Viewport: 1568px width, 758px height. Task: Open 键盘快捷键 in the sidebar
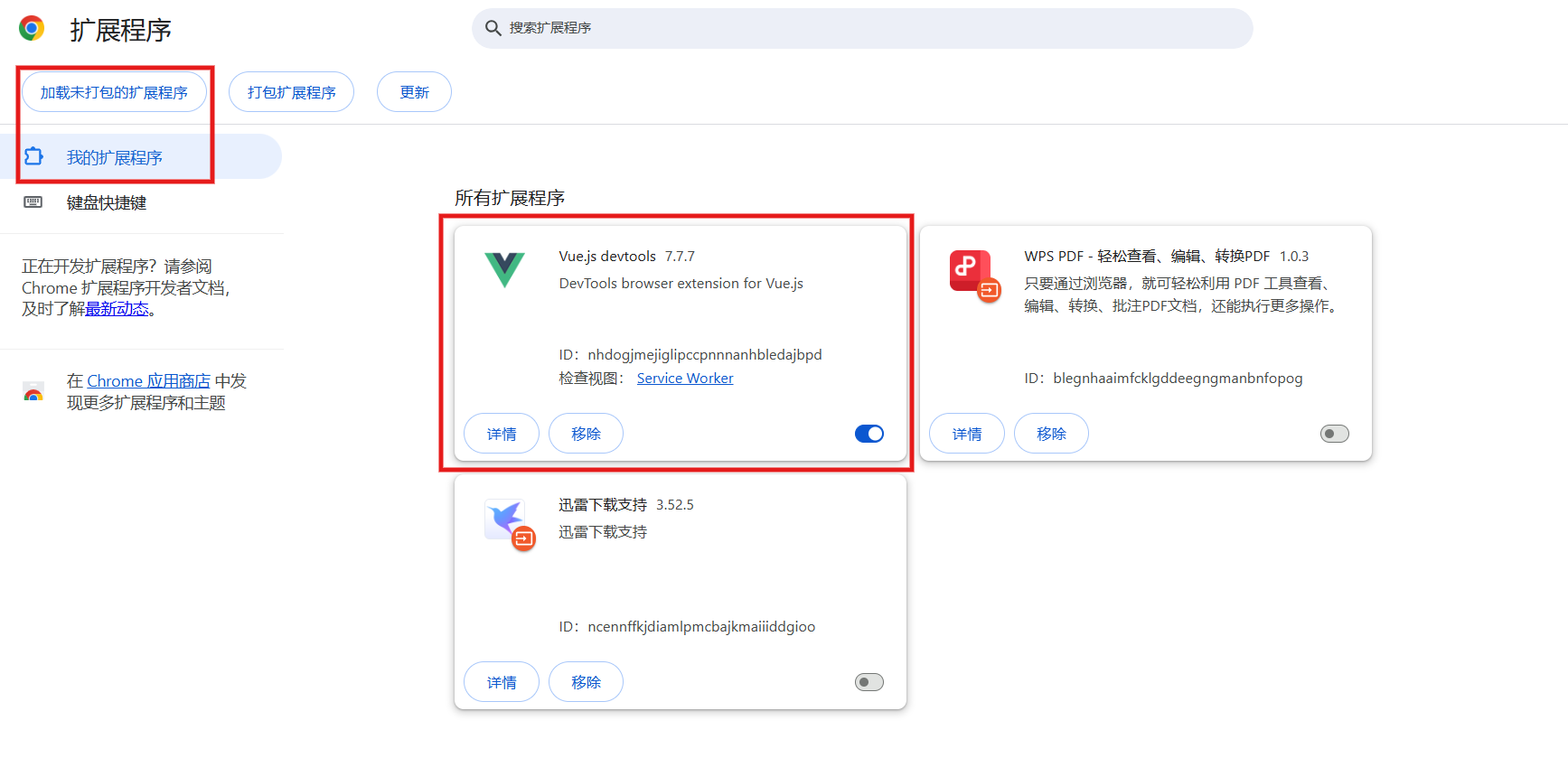141,202
